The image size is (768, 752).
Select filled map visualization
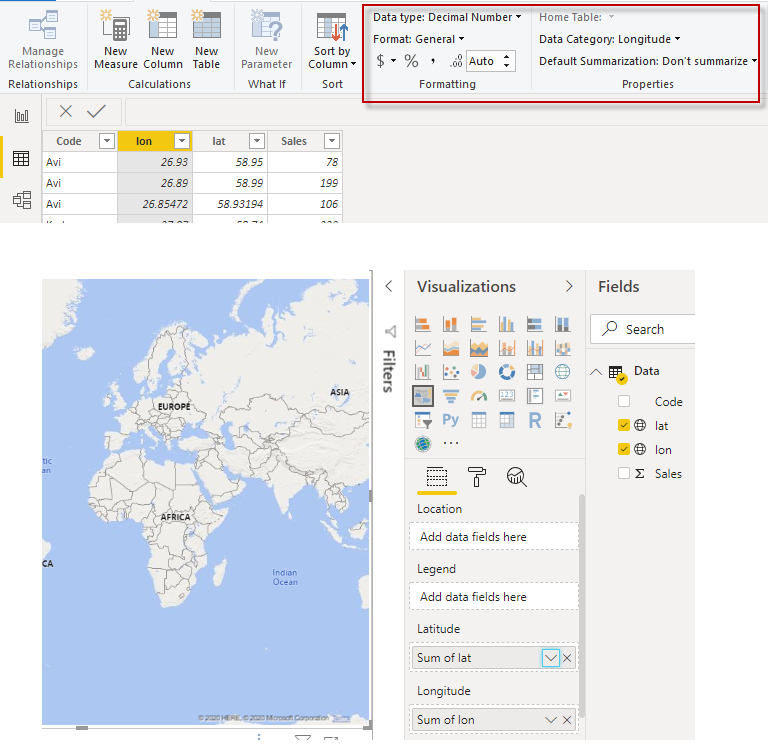pyautogui.click(x=423, y=396)
